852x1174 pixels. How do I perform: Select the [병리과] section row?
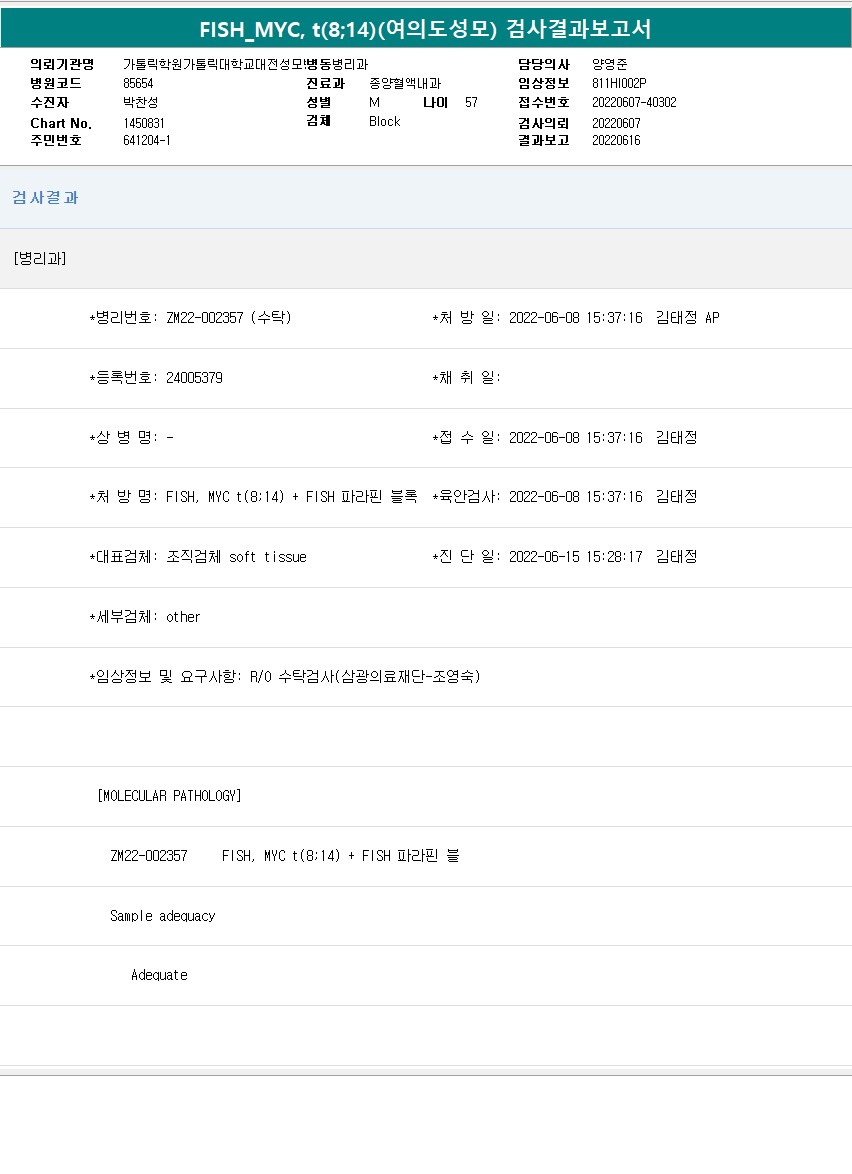pos(40,258)
